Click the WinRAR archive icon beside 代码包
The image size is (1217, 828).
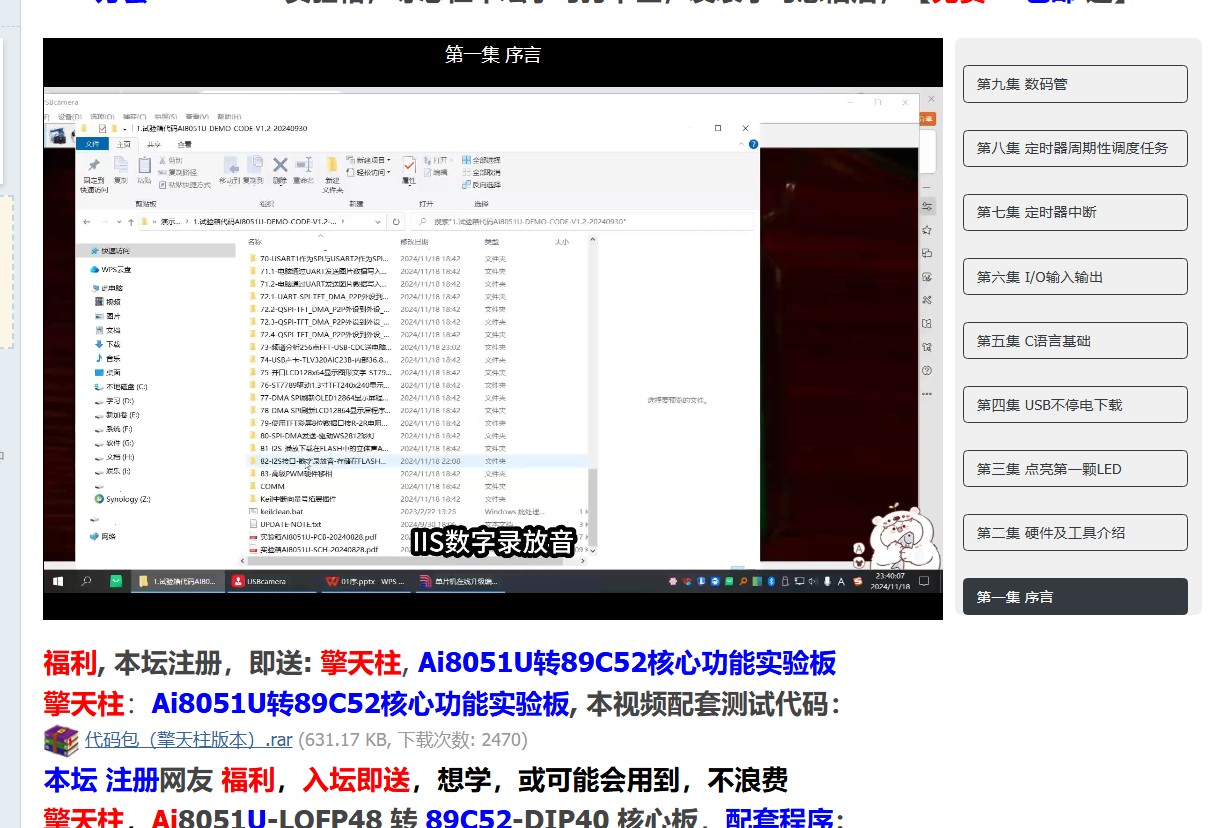tap(61, 740)
